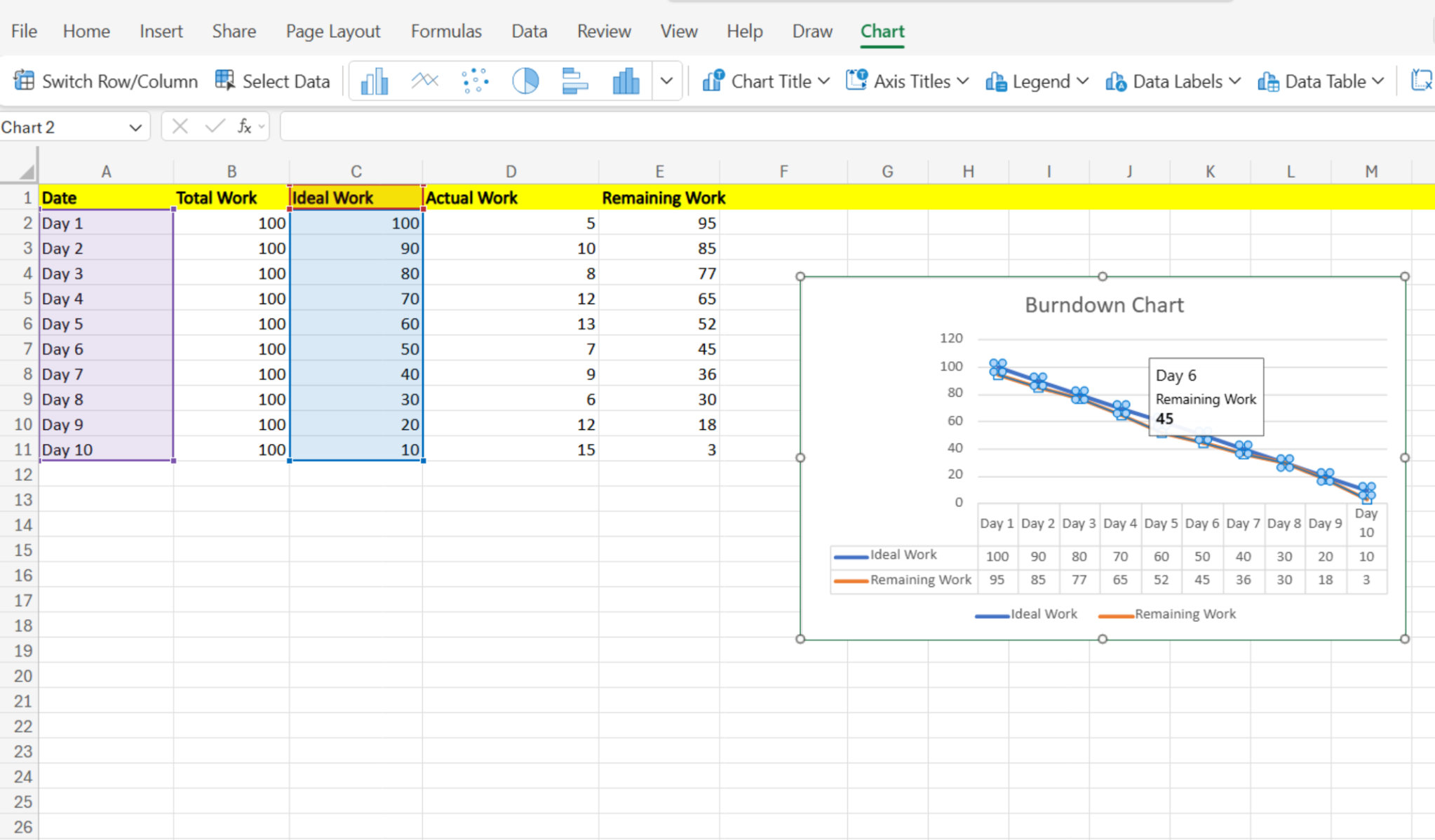Switch to the Home tab
This screenshot has width=1435, height=840.
(x=86, y=31)
